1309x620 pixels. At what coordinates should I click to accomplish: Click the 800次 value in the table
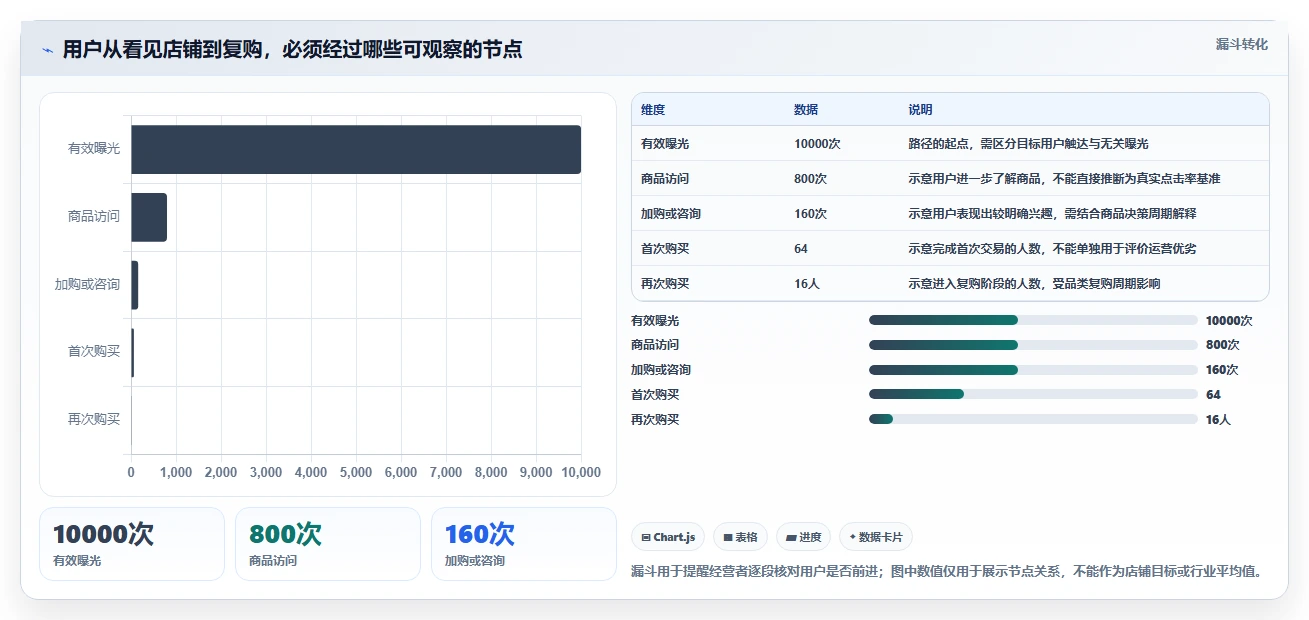[x=810, y=179]
